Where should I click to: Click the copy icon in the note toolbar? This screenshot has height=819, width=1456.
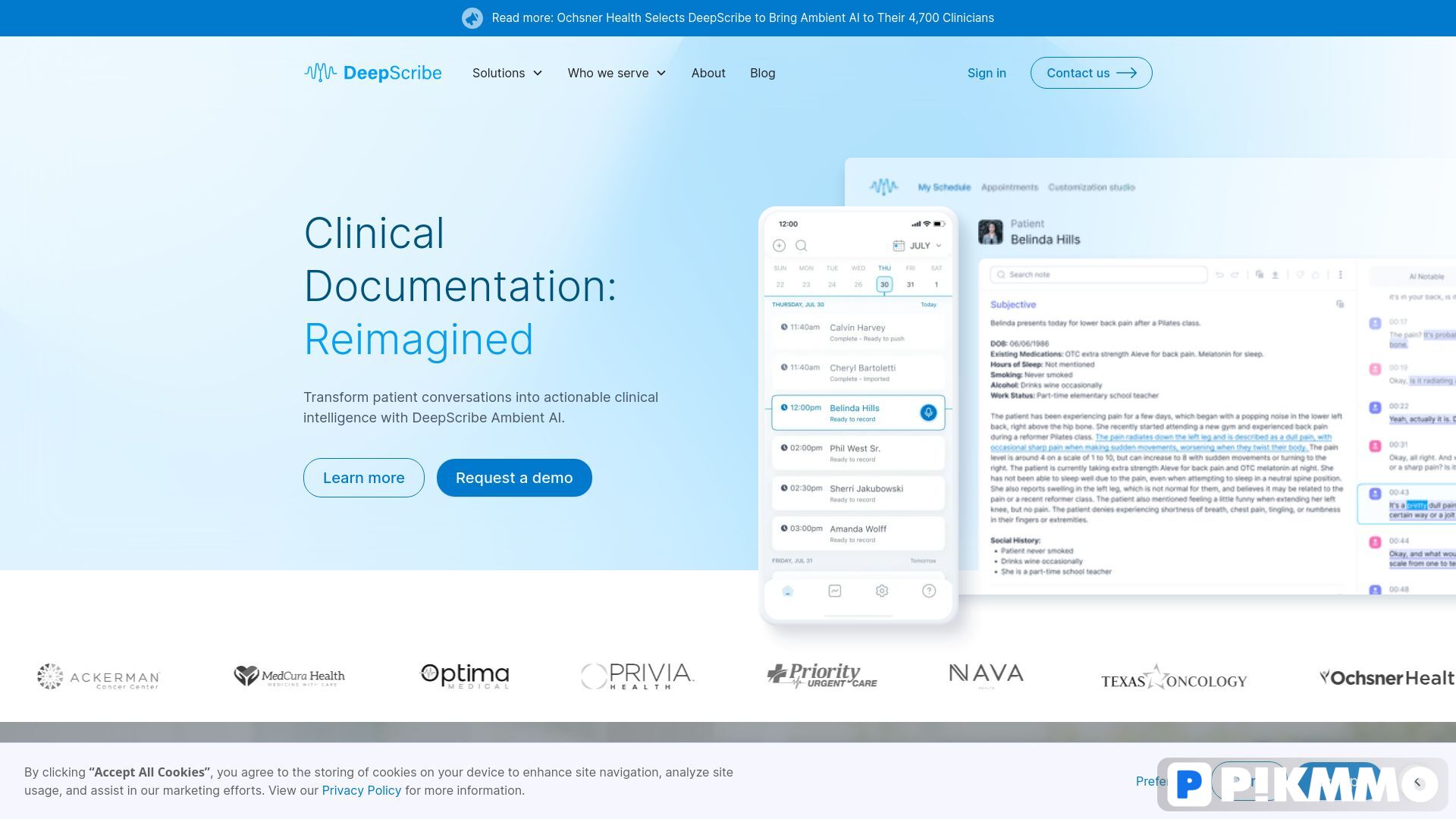coord(1260,275)
